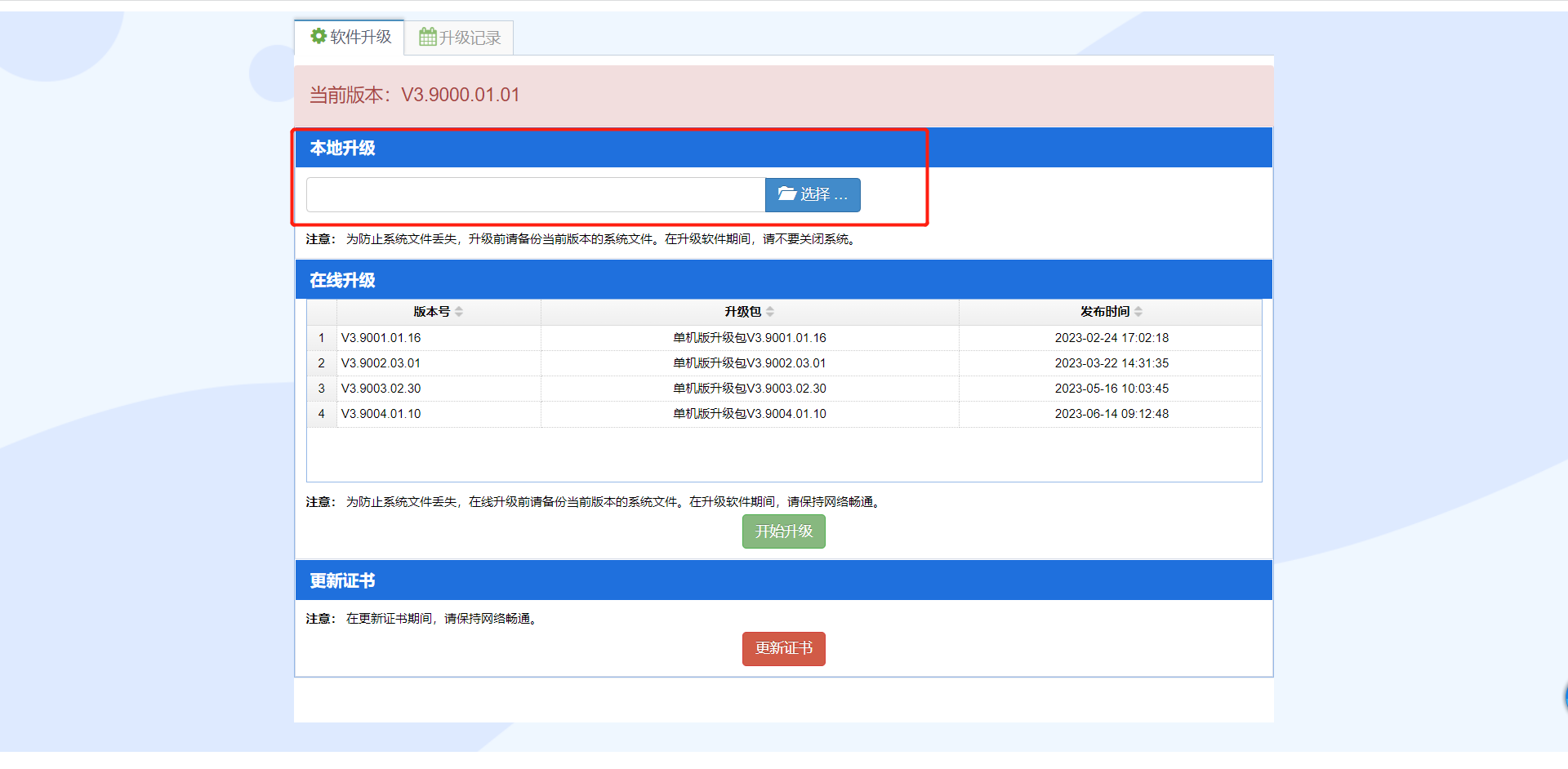This screenshot has height=769, width=1568.
Task: Sort table by 发布时间 column
Action: [1111, 312]
